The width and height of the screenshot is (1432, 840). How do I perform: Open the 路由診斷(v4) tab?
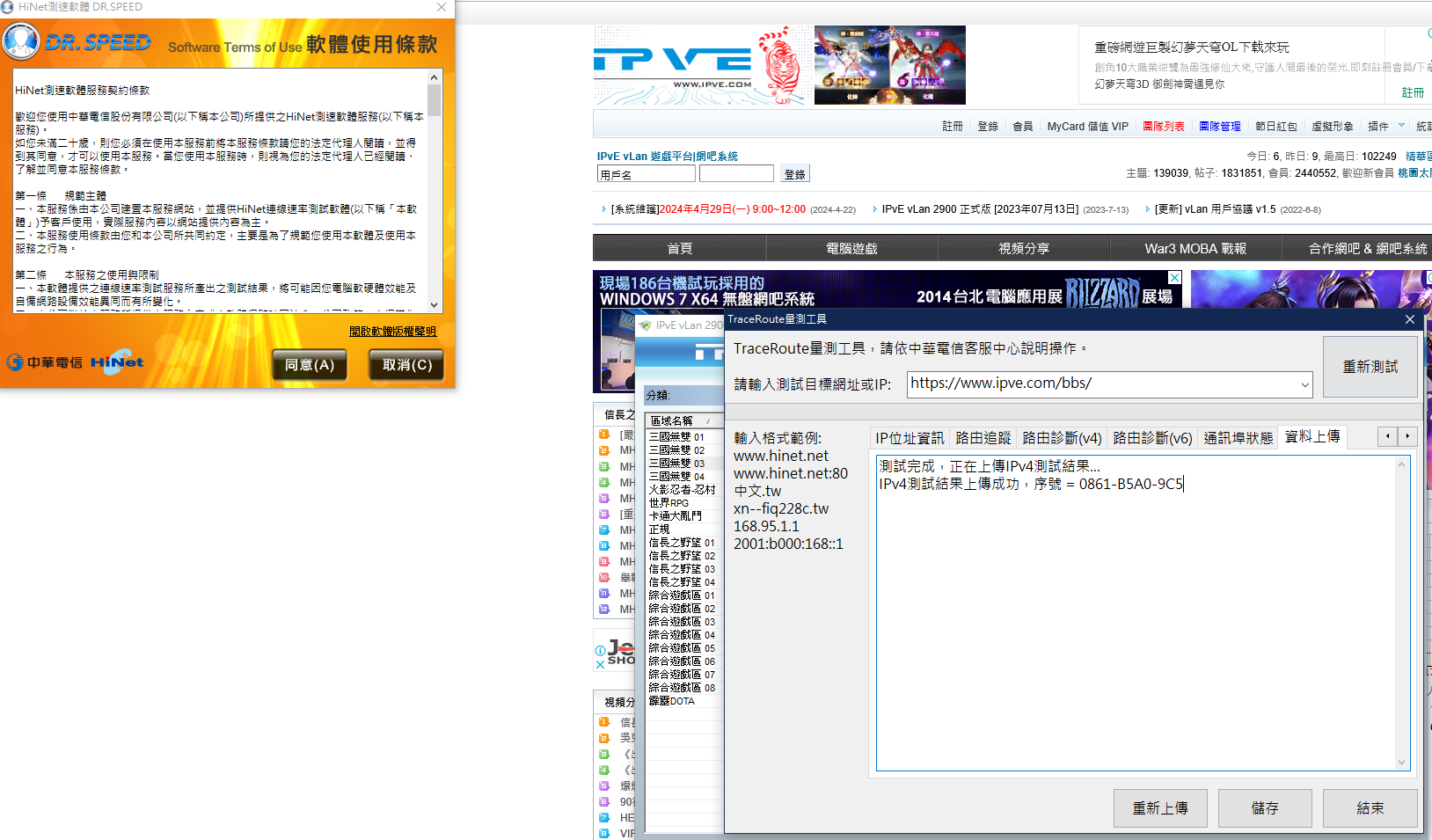(x=1062, y=438)
